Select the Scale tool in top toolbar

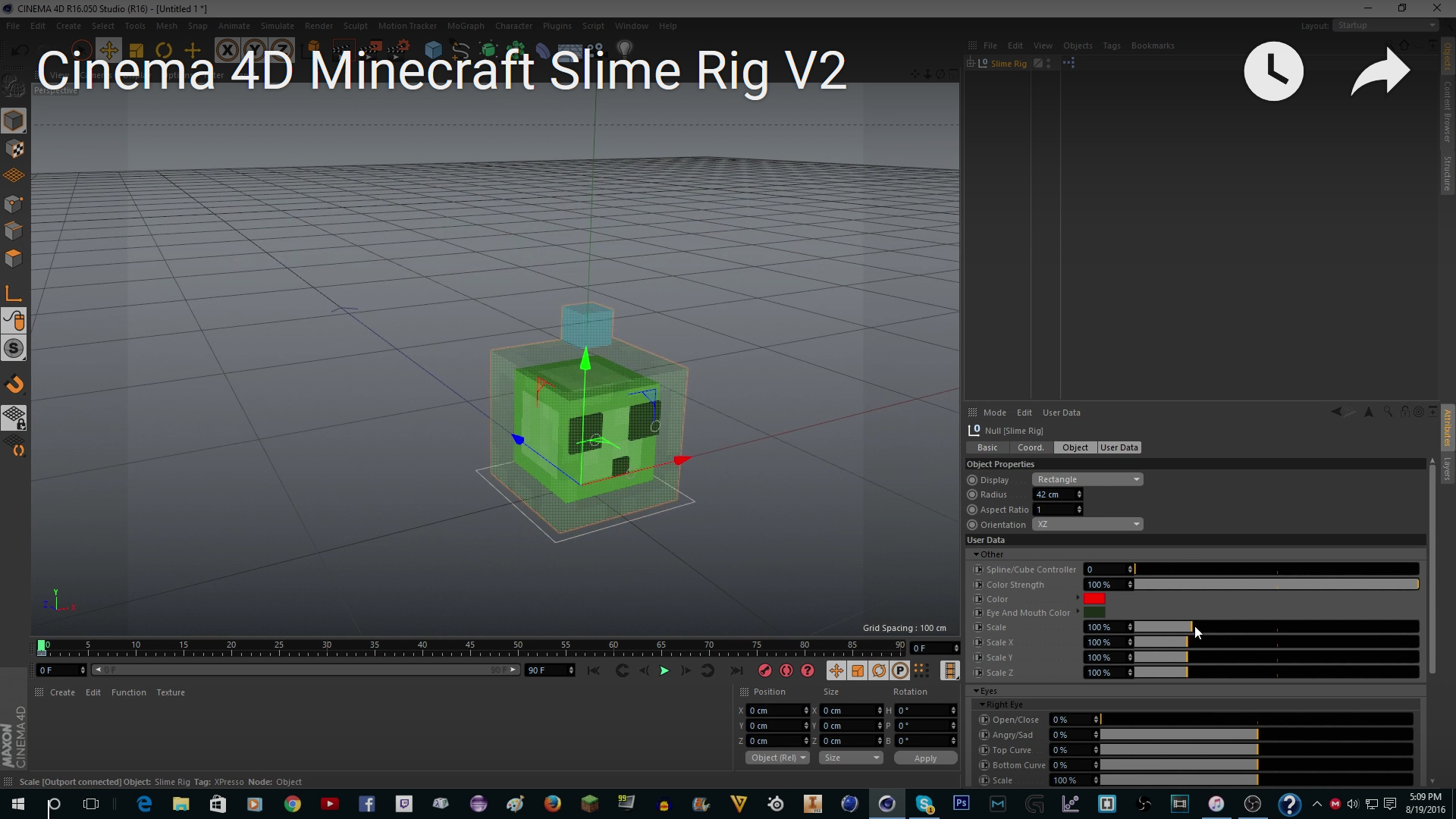(x=136, y=51)
